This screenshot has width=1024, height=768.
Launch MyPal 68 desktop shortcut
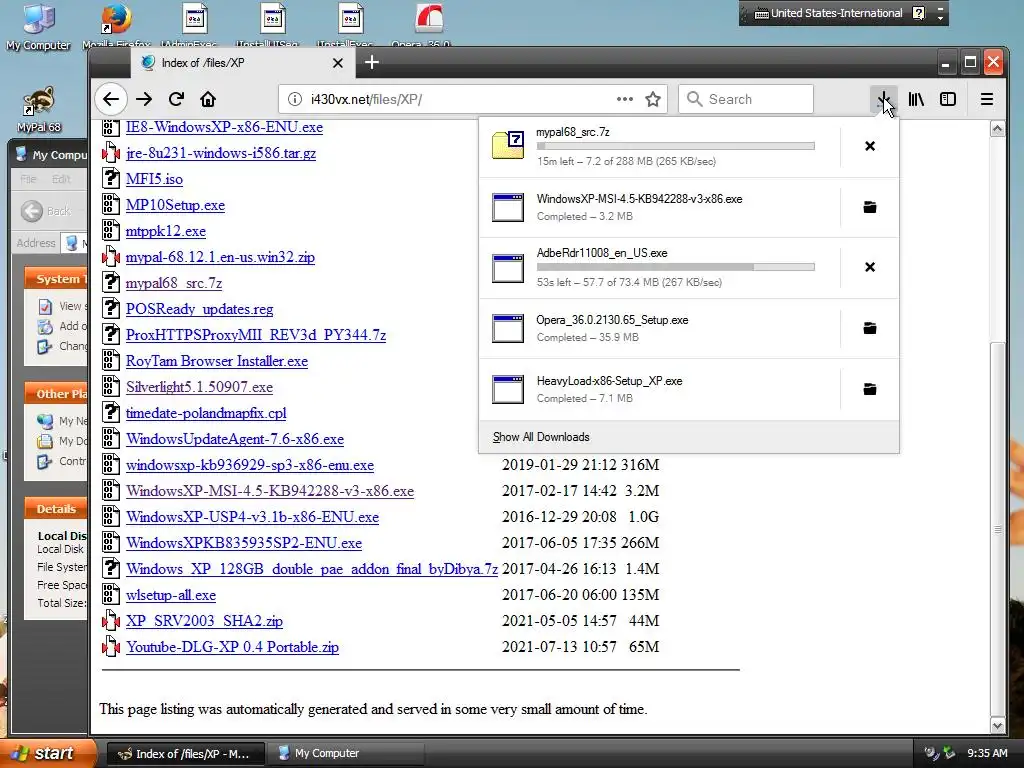click(39, 109)
